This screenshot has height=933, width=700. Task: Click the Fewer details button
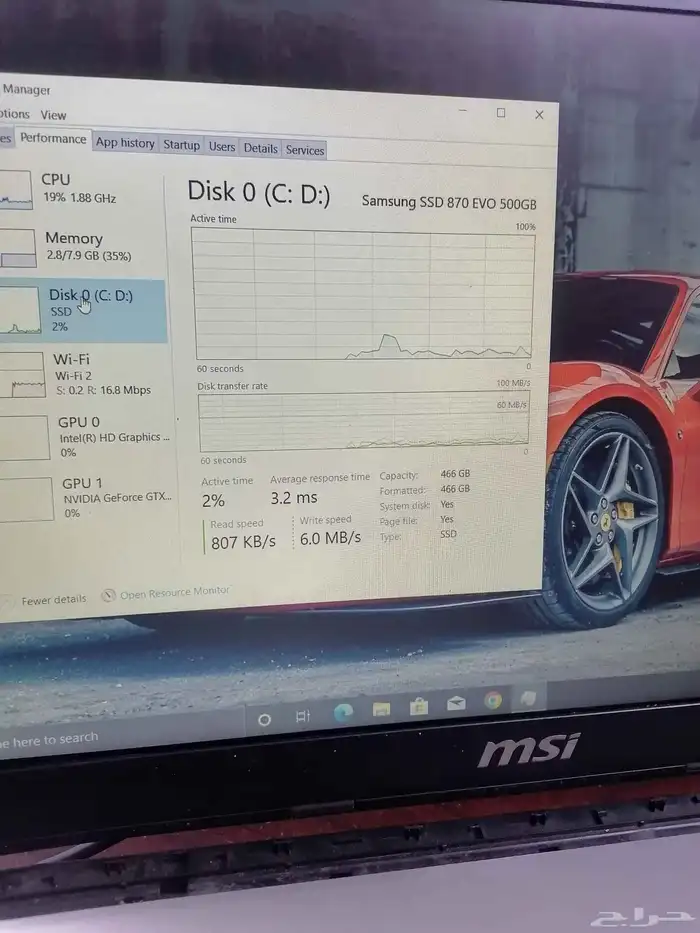click(x=54, y=600)
